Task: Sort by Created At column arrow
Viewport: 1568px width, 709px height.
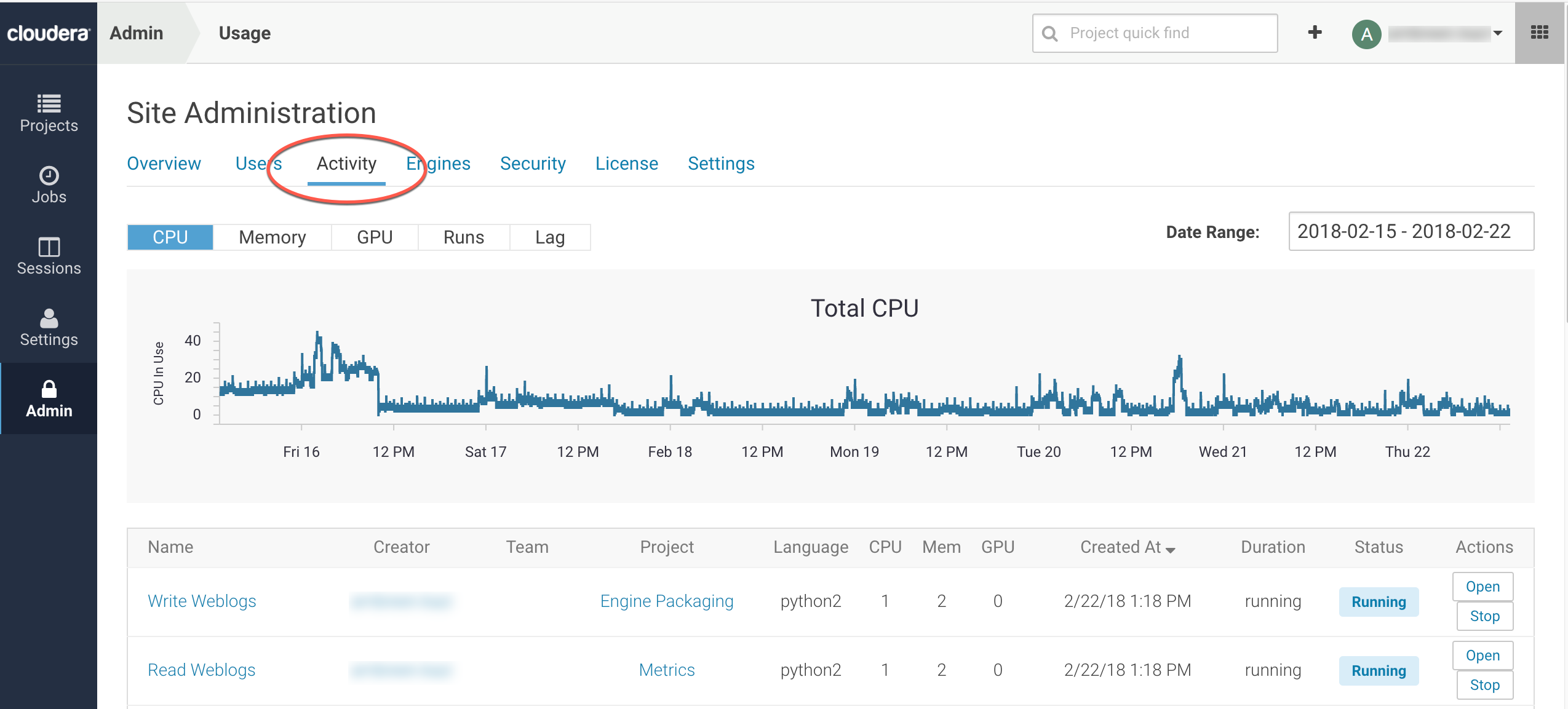Action: tap(1171, 550)
